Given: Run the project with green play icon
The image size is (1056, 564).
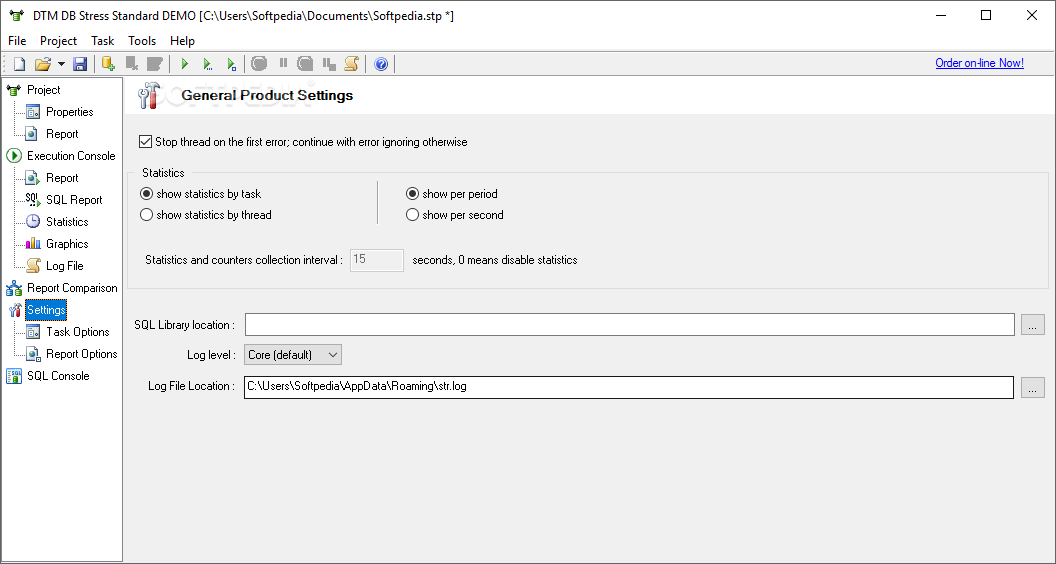Looking at the screenshot, I should (x=185, y=64).
